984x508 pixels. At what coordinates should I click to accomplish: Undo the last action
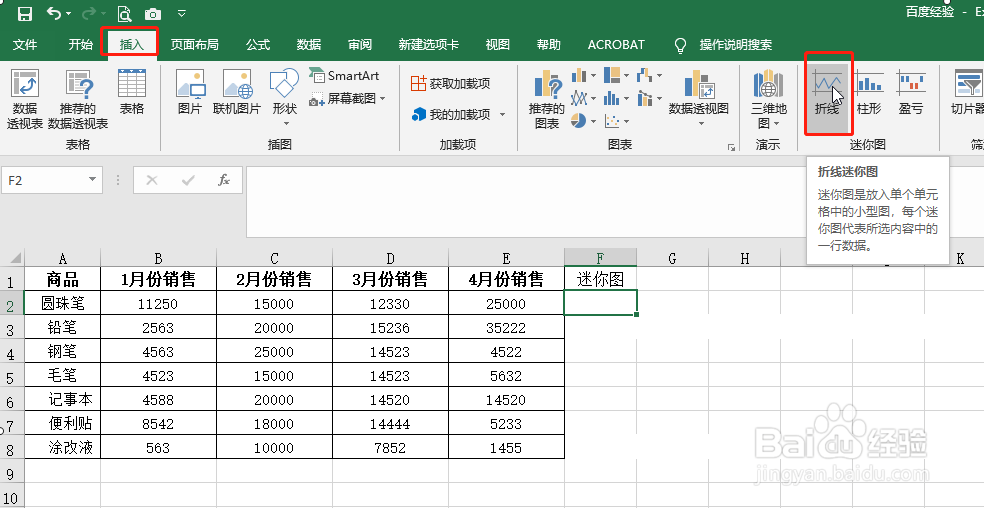[55, 13]
